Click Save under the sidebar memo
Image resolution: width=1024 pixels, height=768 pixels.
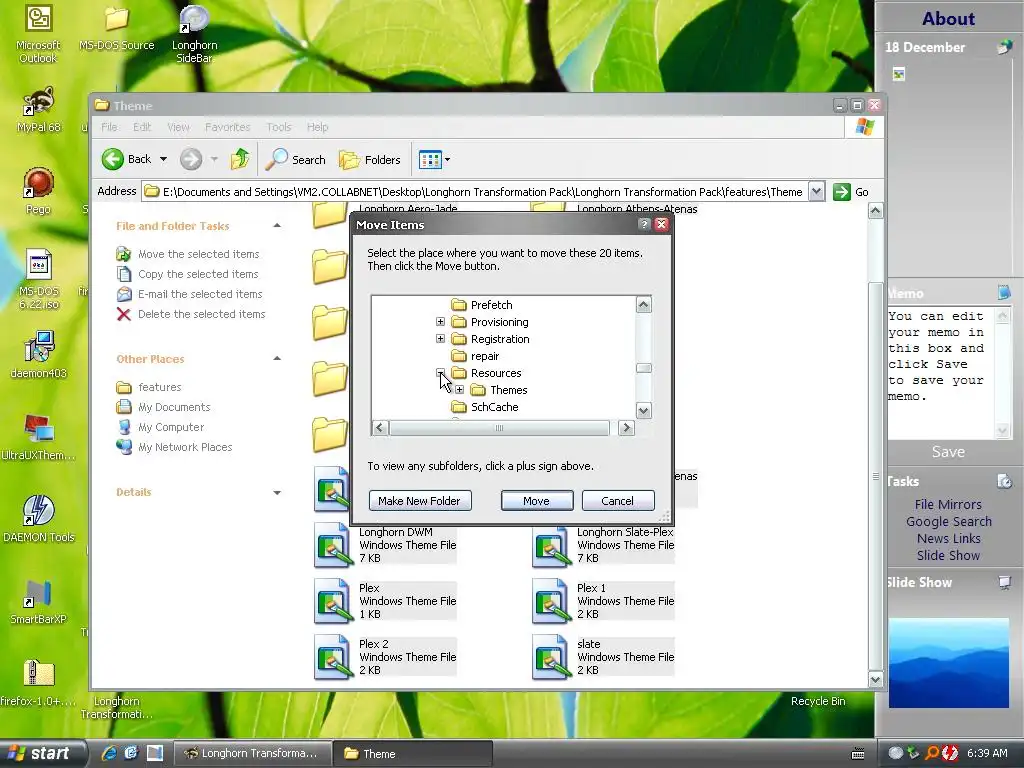point(948,451)
